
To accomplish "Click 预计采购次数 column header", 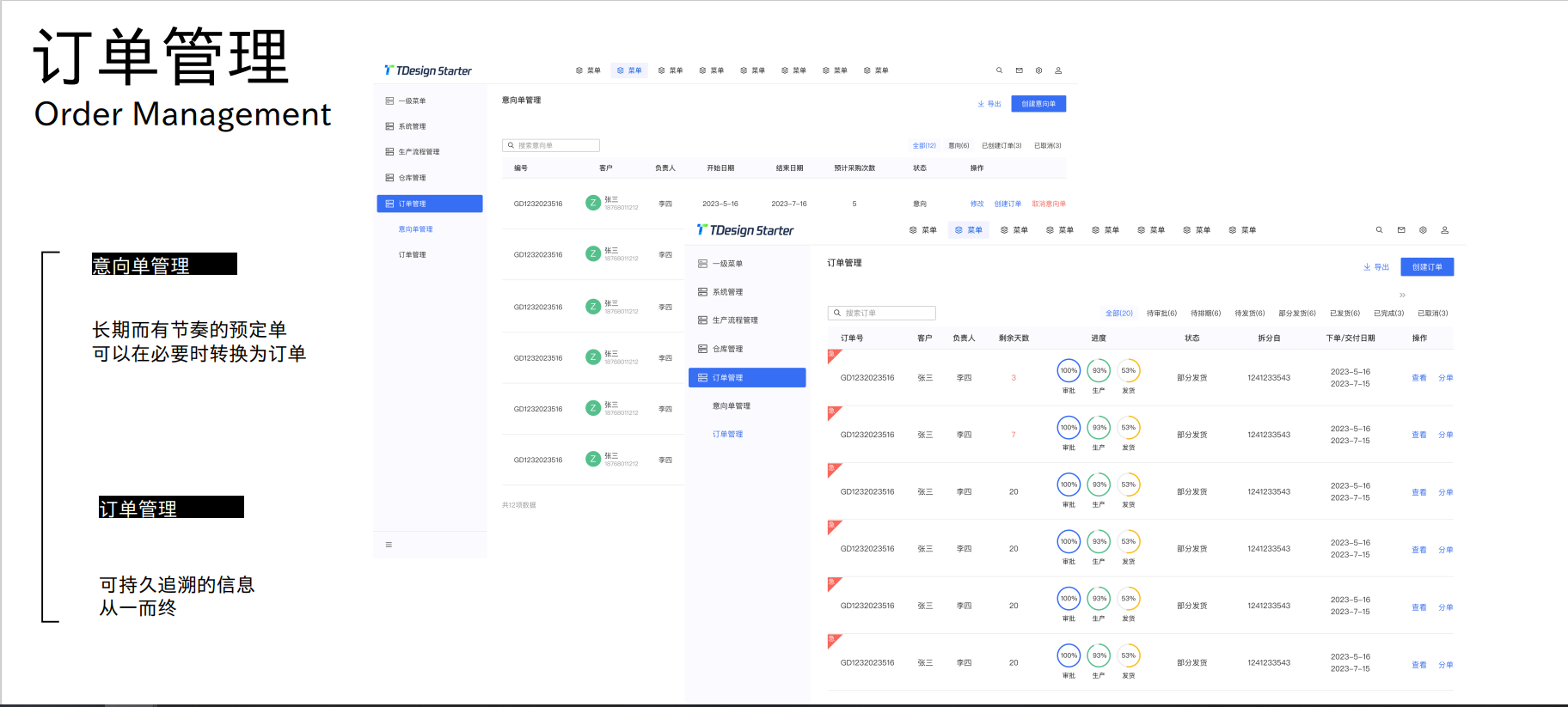I will [x=854, y=168].
